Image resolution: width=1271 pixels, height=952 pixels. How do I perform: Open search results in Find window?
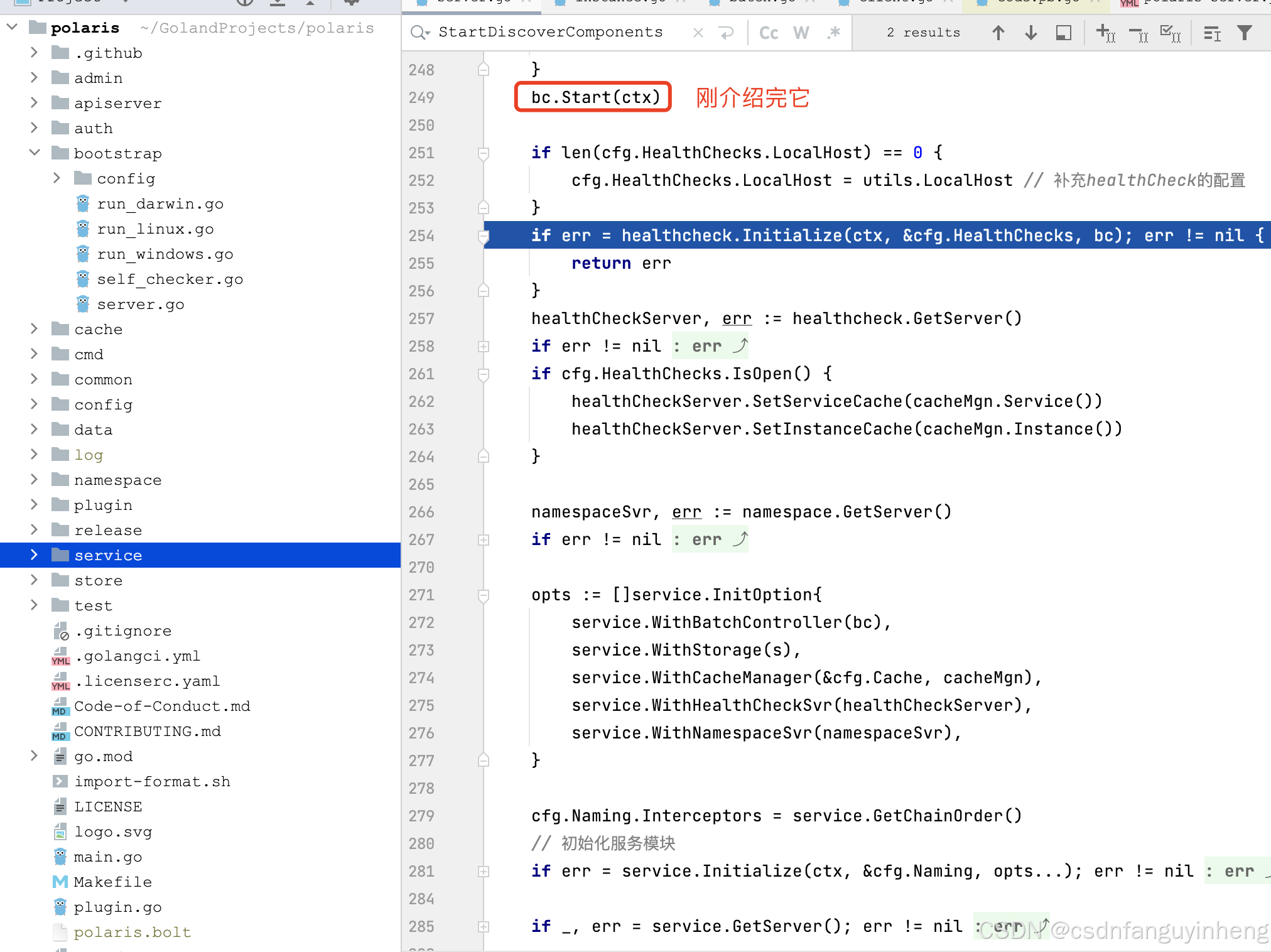coord(1063,33)
